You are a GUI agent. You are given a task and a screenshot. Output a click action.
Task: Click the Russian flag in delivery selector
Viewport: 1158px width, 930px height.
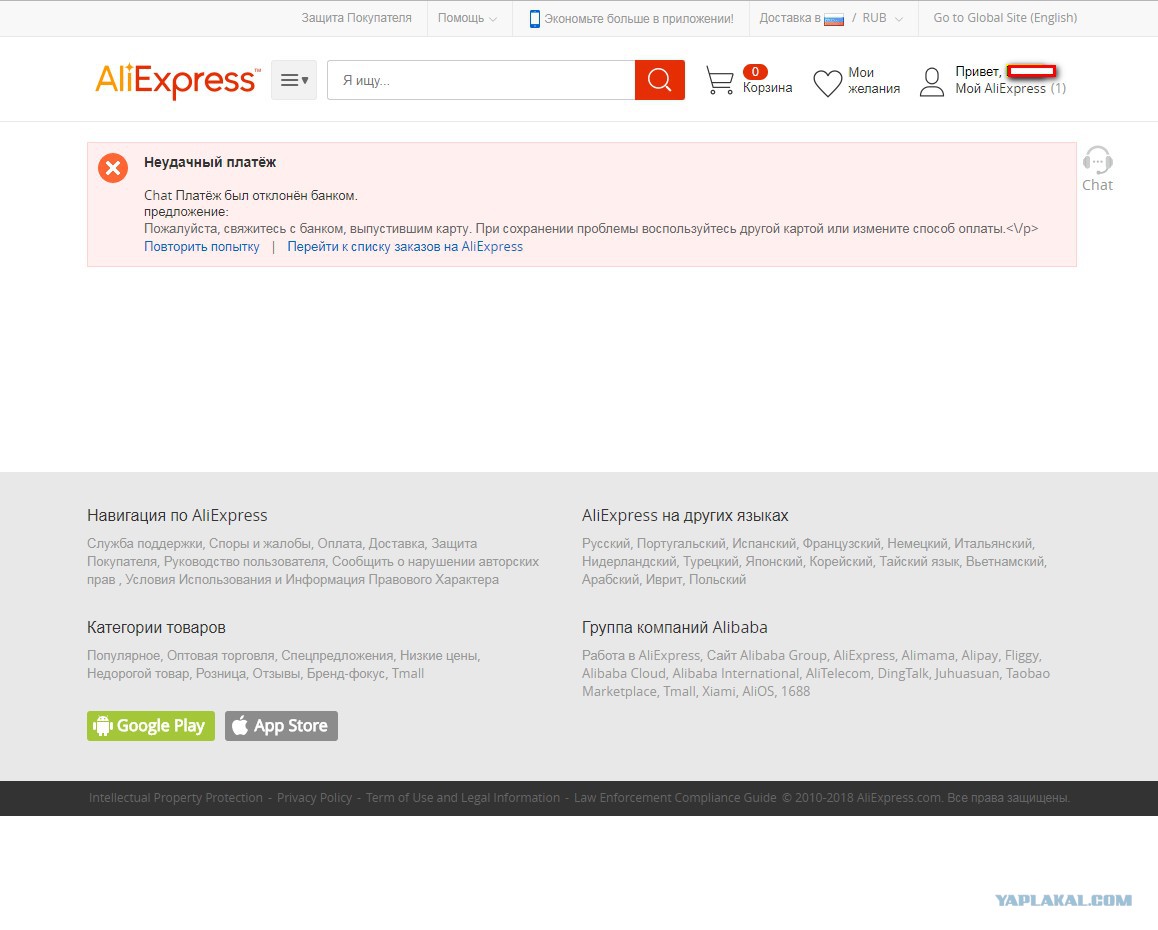[x=834, y=19]
